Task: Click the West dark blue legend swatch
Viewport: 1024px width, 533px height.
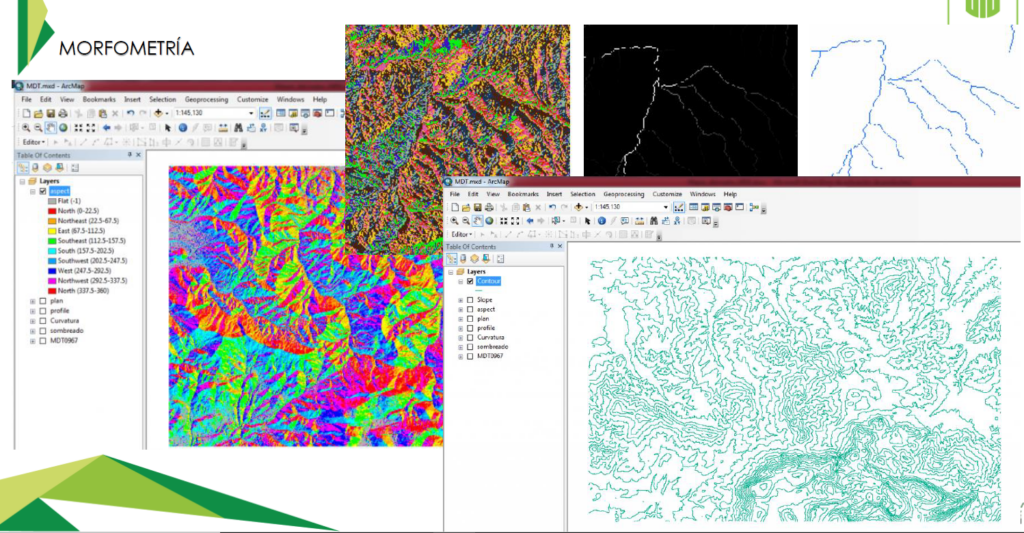Action: (x=52, y=270)
